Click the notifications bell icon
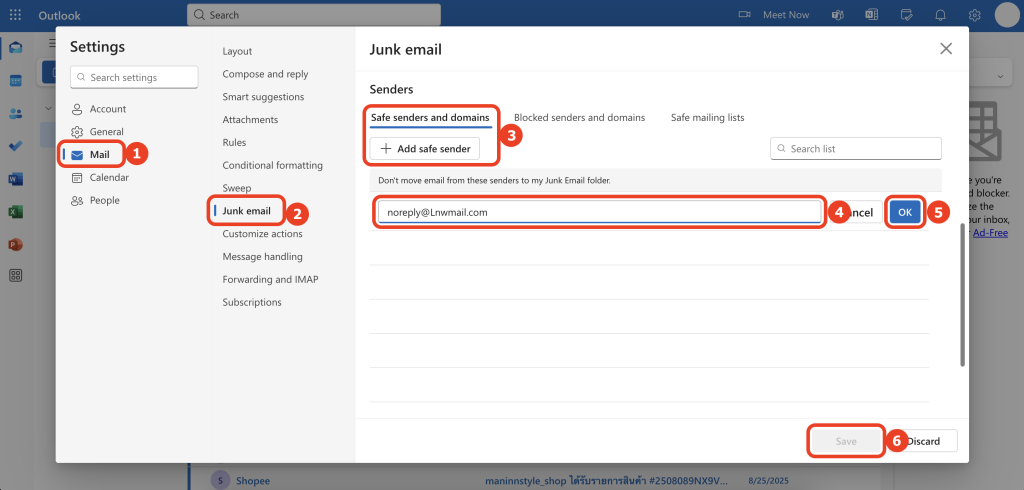The height and width of the screenshot is (490, 1024). (x=940, y=15)
